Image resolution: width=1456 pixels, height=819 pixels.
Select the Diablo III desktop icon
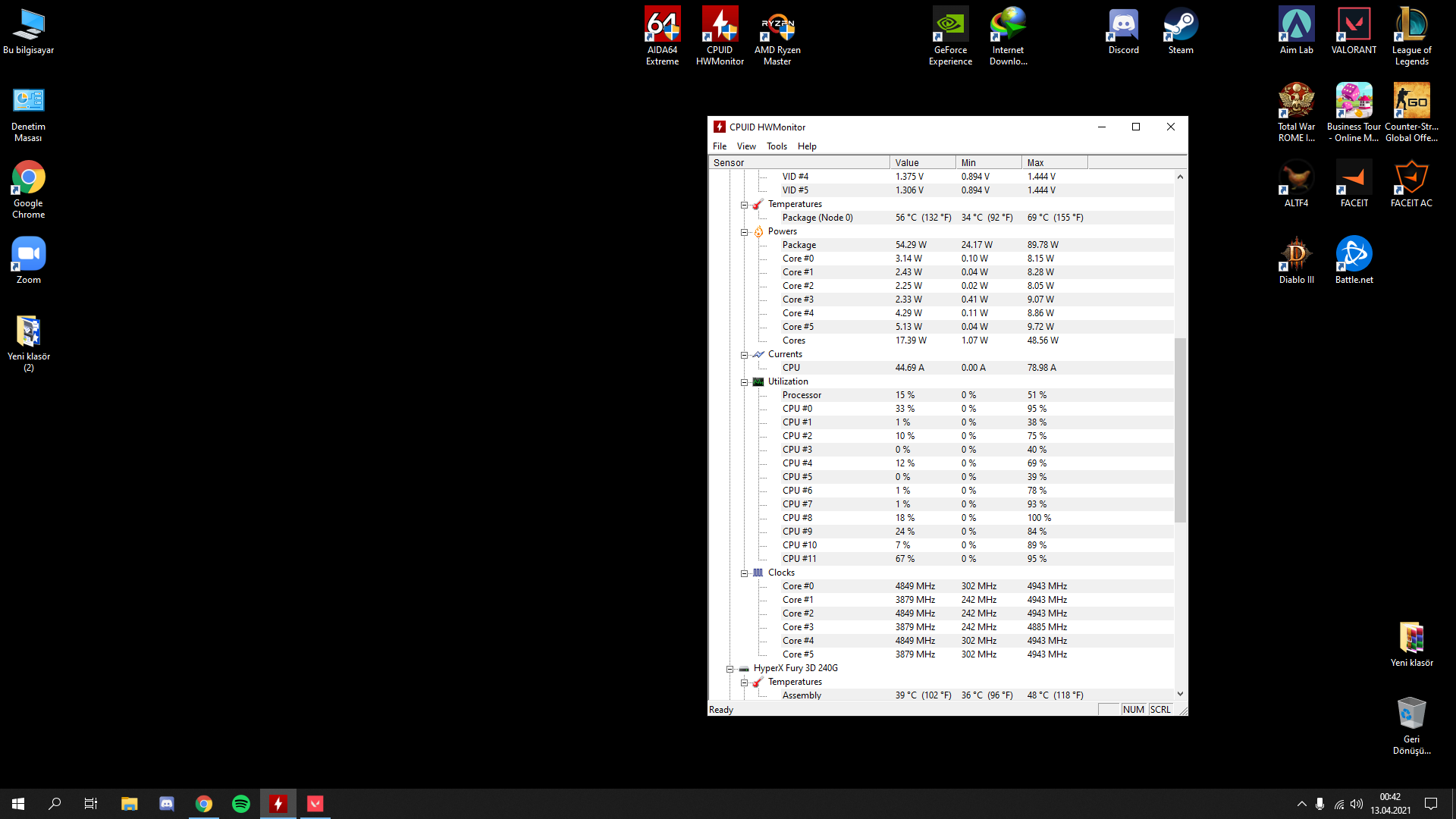[1296, 260]
